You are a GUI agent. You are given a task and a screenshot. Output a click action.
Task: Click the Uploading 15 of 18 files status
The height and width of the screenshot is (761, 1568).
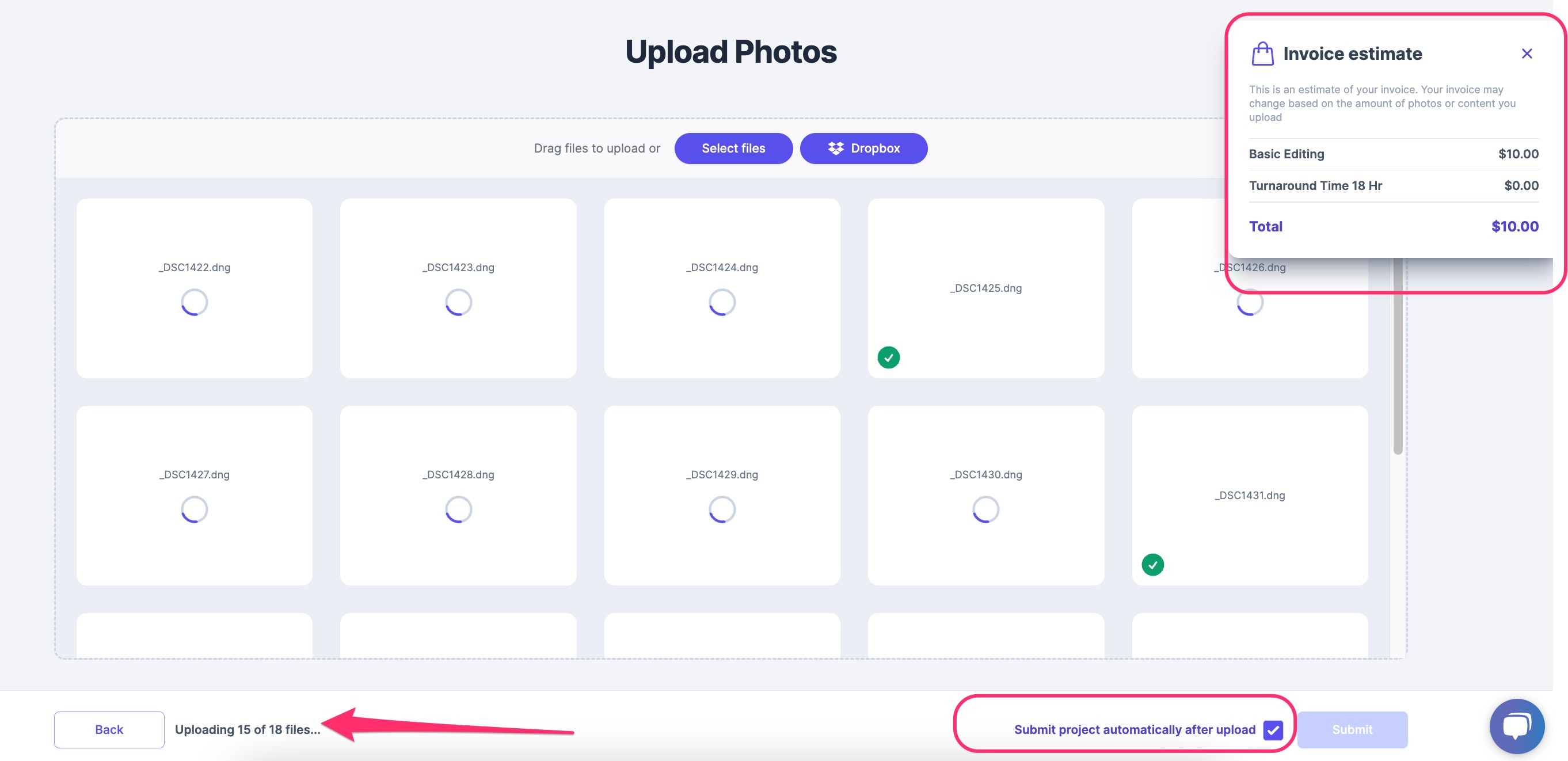(x=247, y=729)
